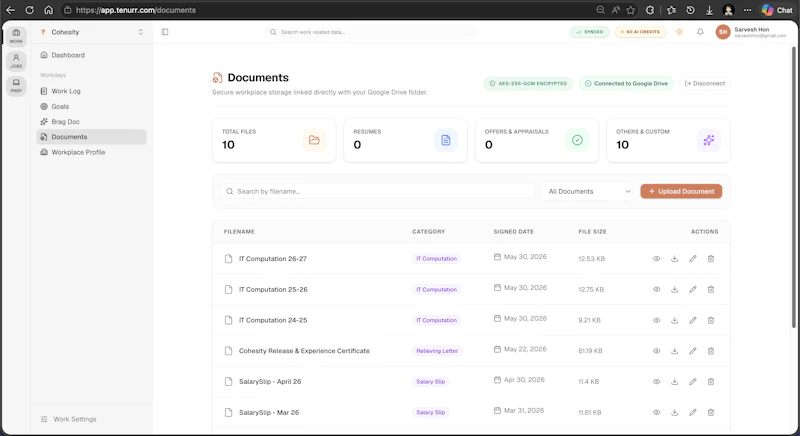Delete IT Computation 24-25 file
This screenshot has height=436, width=800.
(x=711, y=320)
